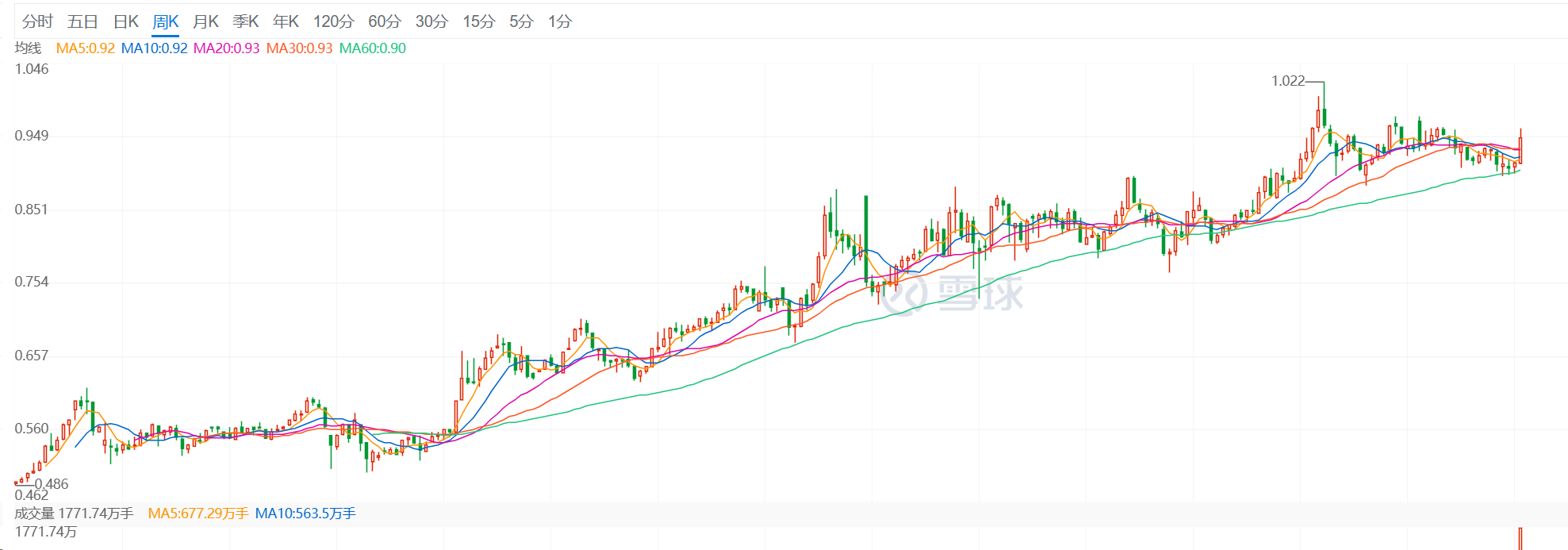This screenshot has height=550, width=1568.
Task: Select the 季K quarterly chart tab
Action: click(x=246, y=21)
